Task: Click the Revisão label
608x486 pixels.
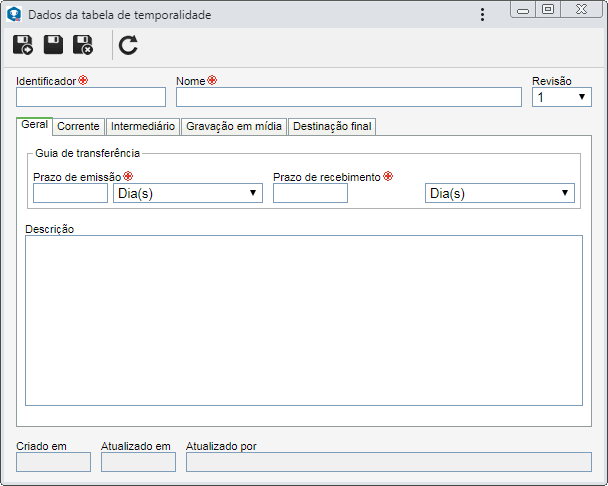Action: click(x=552, y=81)
